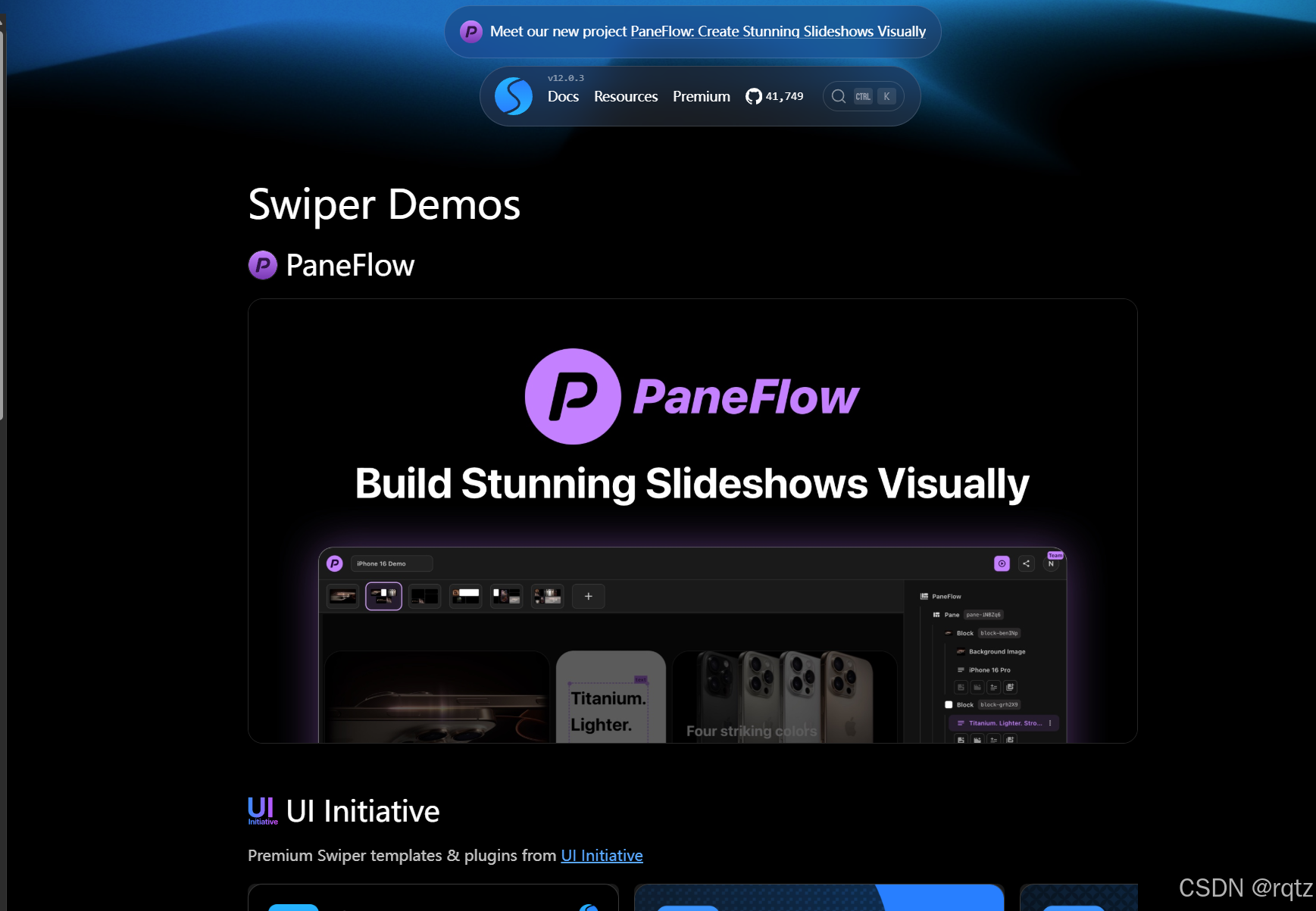Click the large purple PaneFlow P logo
This screenshot has height=911, width=1316.
pyautogui.click(x=573, y=396)
